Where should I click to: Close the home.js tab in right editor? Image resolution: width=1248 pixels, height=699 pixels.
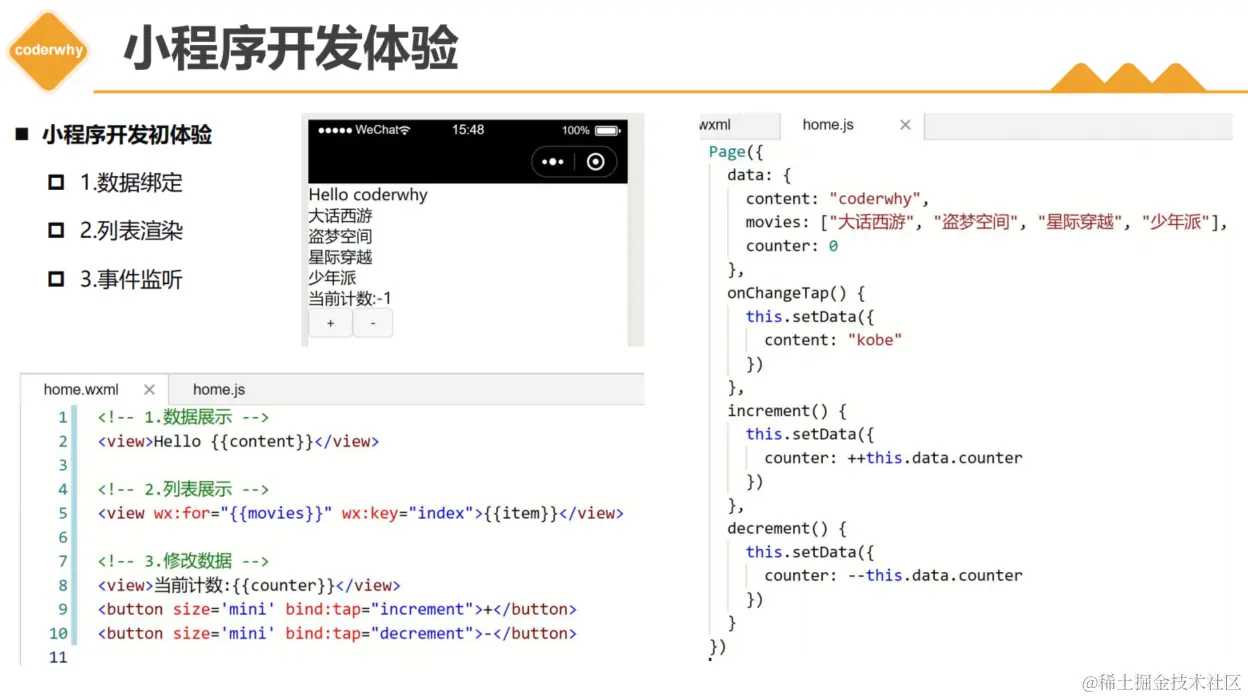pyautogui.click(x=905, y=125)
